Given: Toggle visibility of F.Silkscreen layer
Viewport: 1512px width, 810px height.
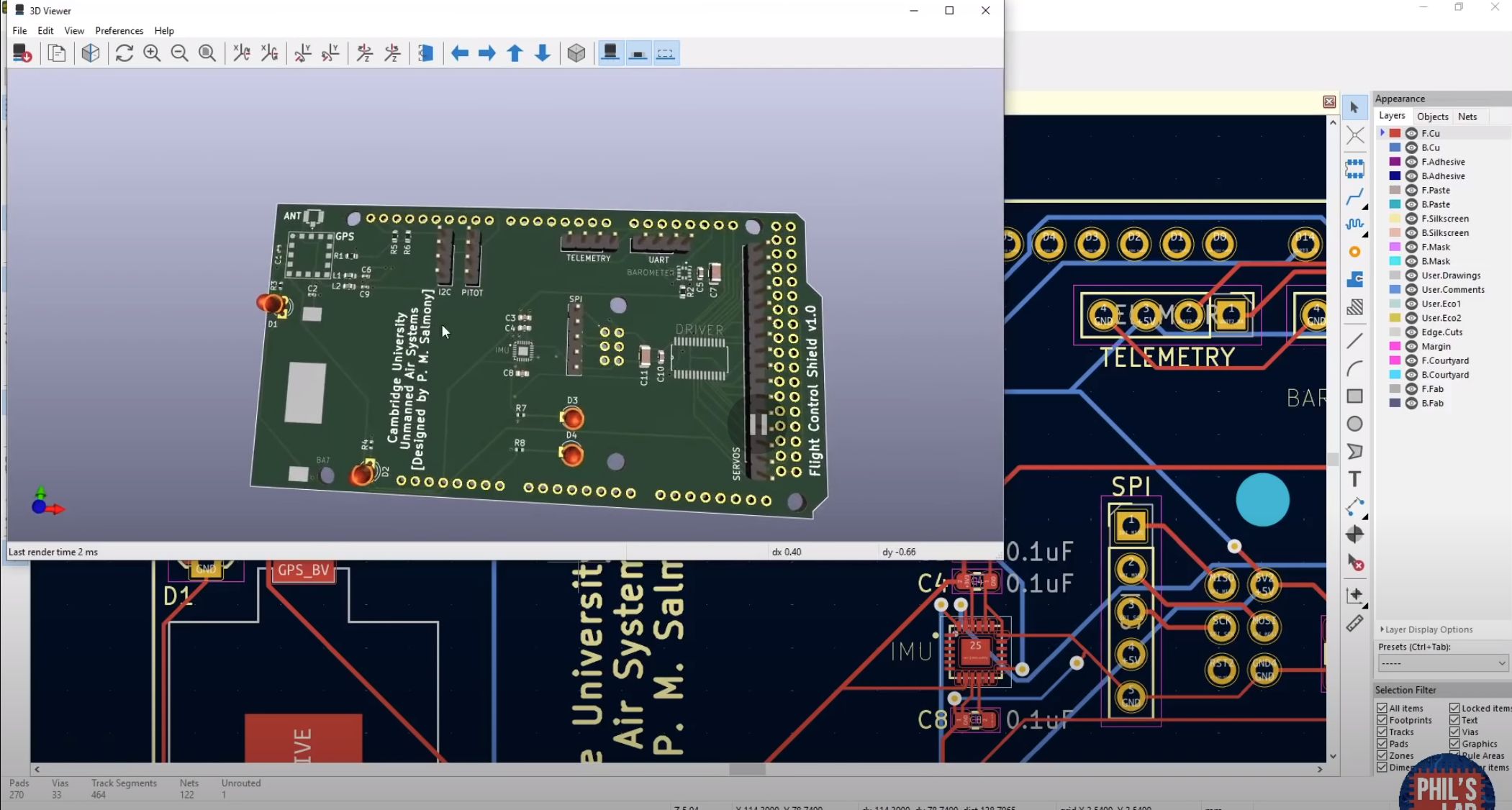Looking at the screenshot, I should 1411,219.
